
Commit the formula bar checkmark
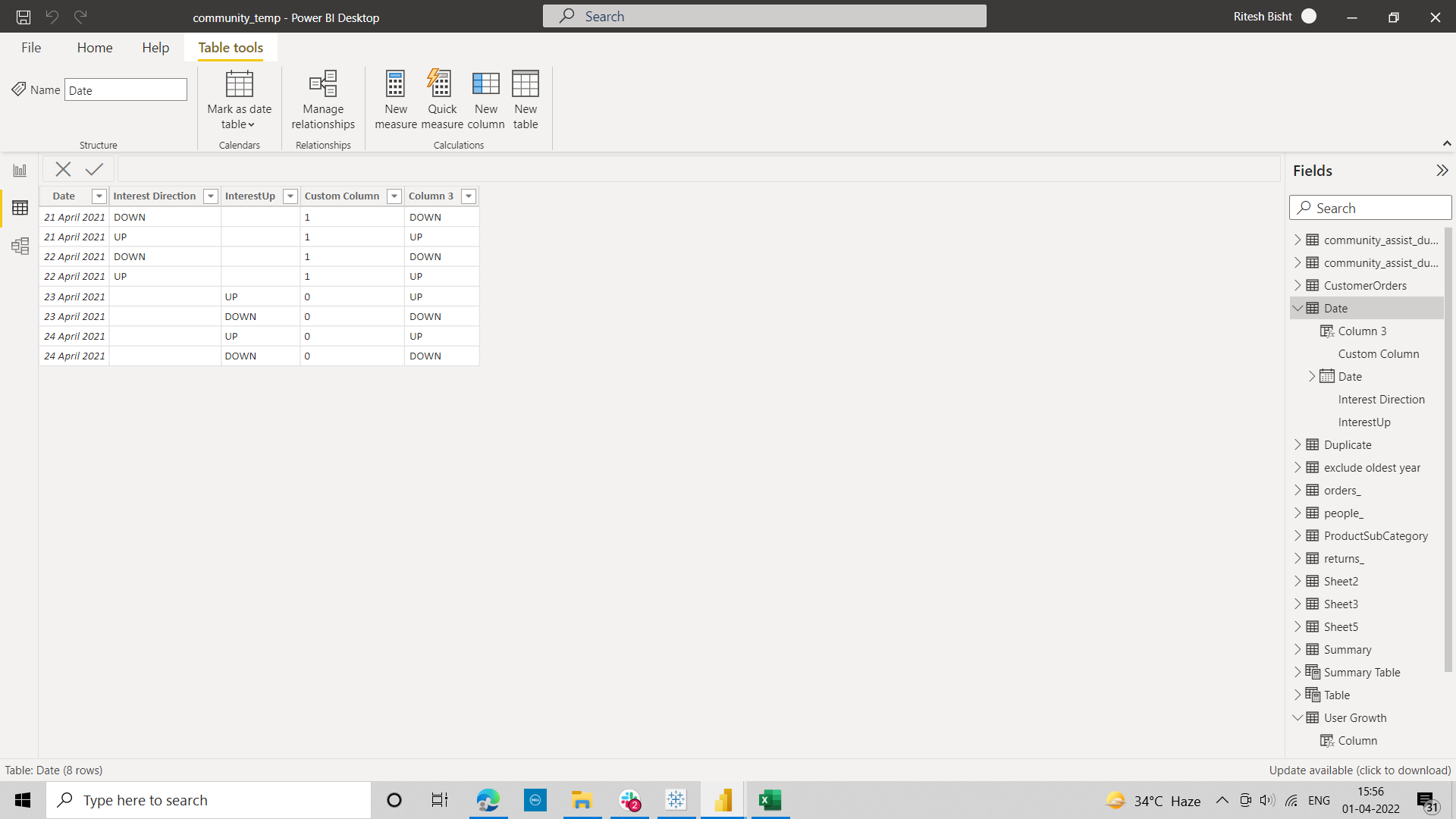(x=94, y=169)
